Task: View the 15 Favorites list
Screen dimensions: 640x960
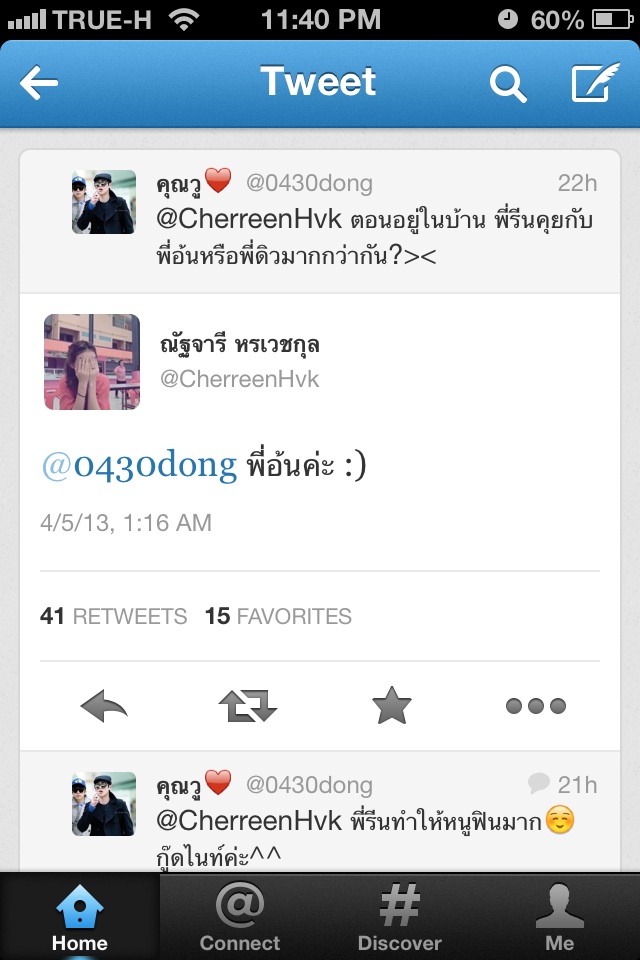Action: click(278, 616)
